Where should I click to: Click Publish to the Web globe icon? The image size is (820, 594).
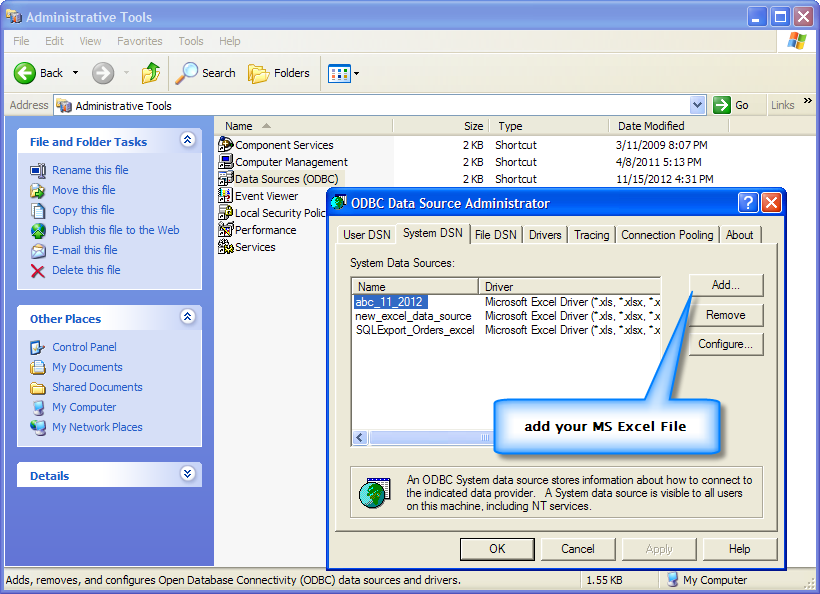tap(38, 231)
